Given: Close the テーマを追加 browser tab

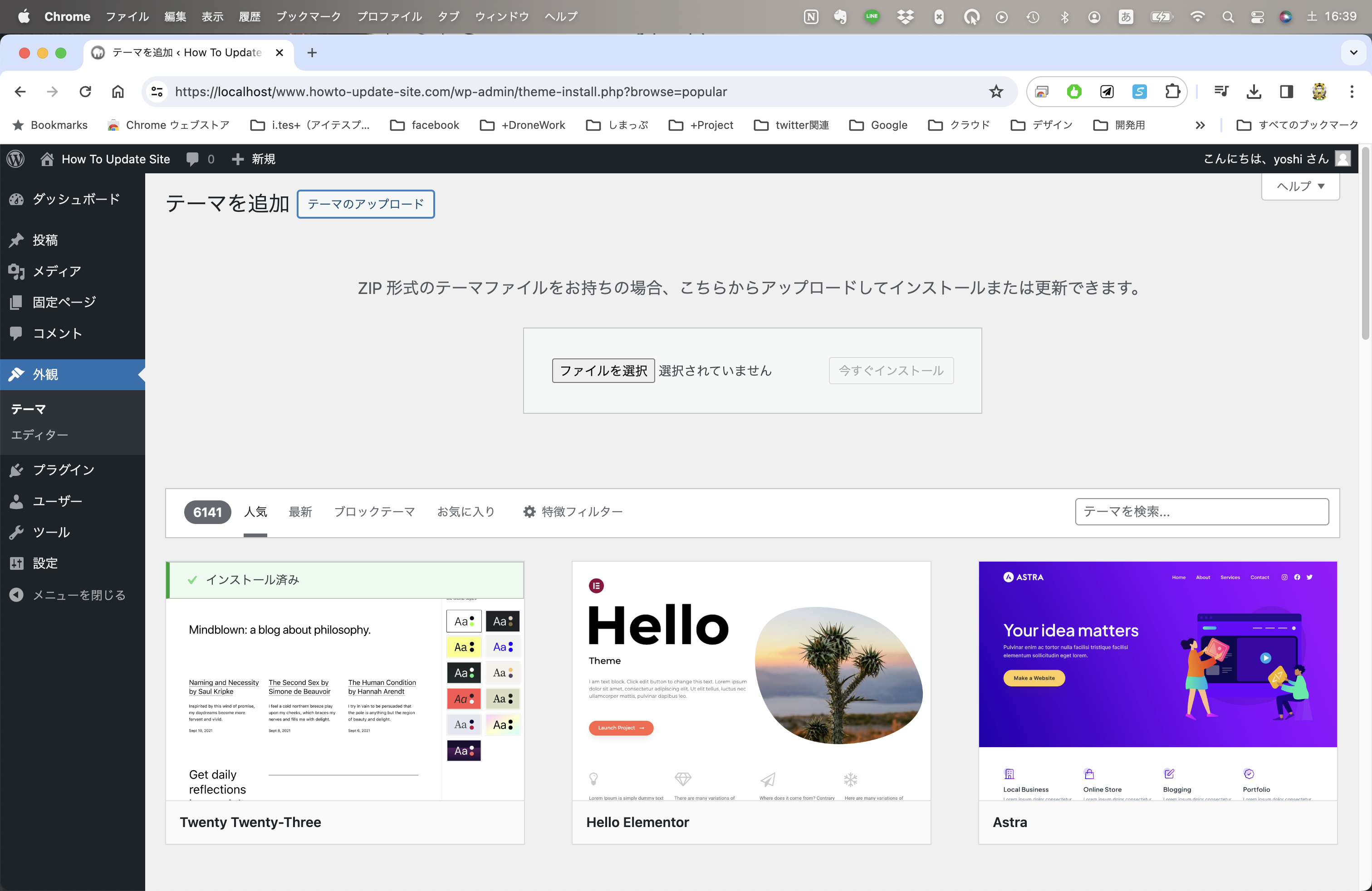Looking at the screenshot, I should point(279,53).
